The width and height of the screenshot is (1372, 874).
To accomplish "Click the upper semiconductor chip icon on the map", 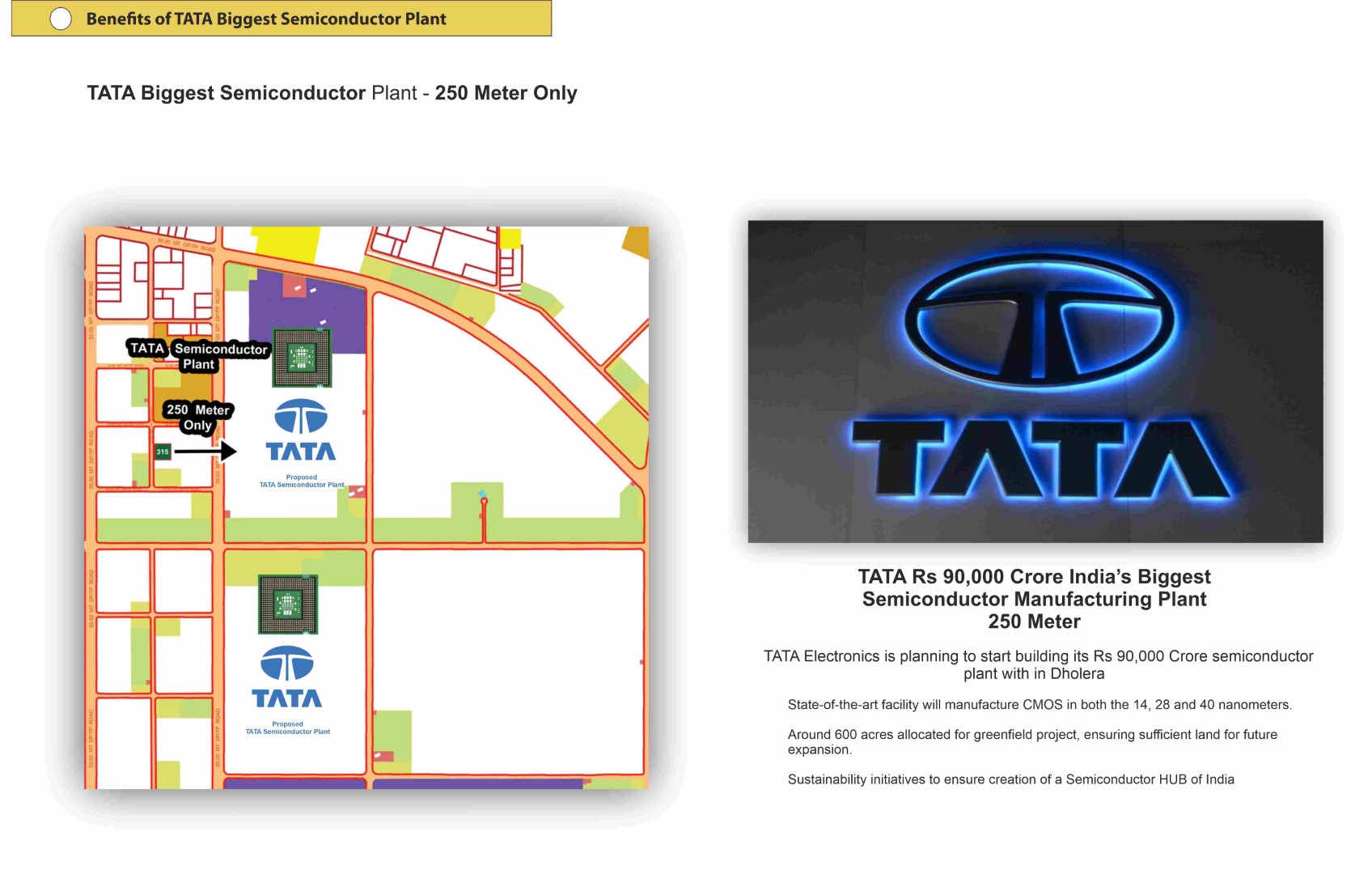I will (302, 357).
